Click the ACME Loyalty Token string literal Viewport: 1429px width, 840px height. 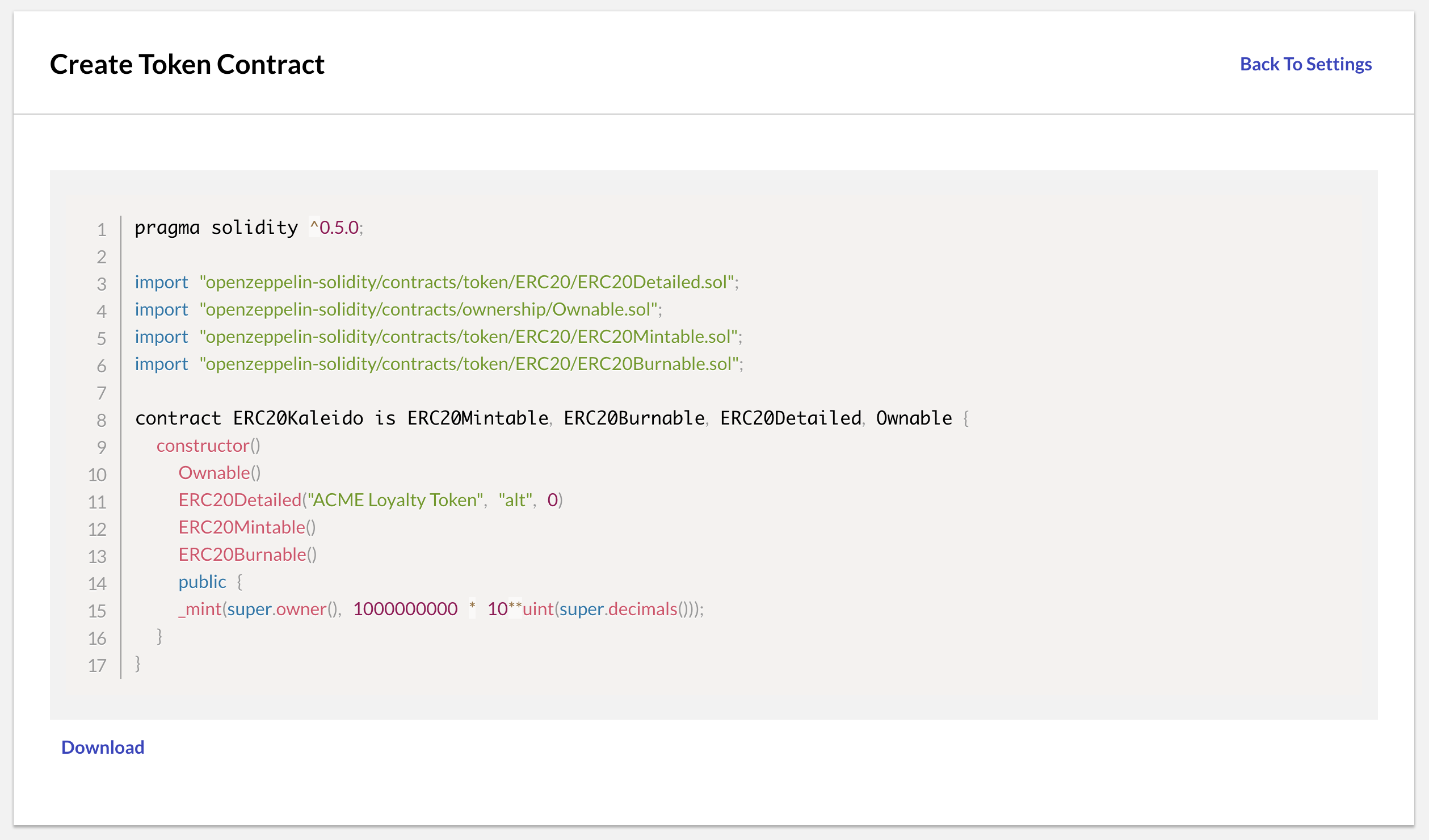(x=394, y=499)
